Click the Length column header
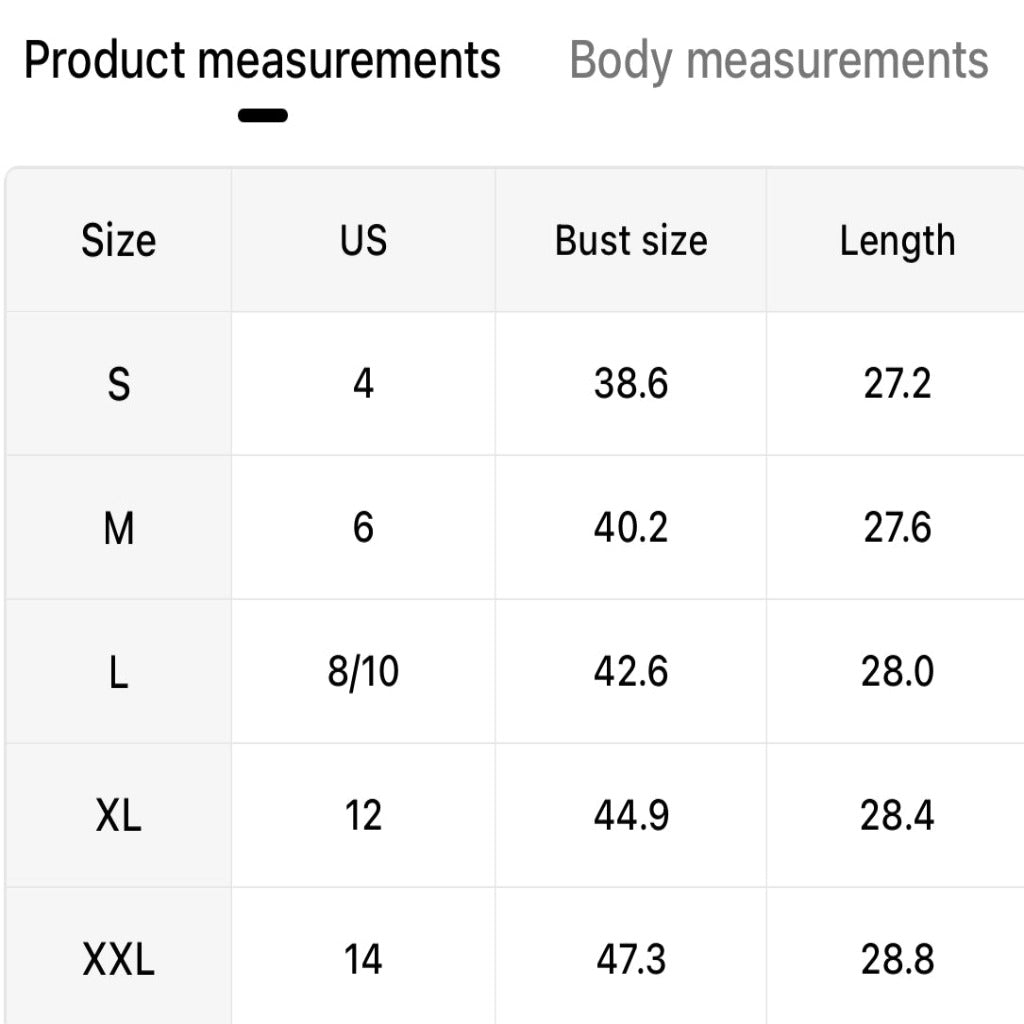Image resolution: width=1024 pixels, height=1024 pixels. pyautogui.click(x=897, y=241)
